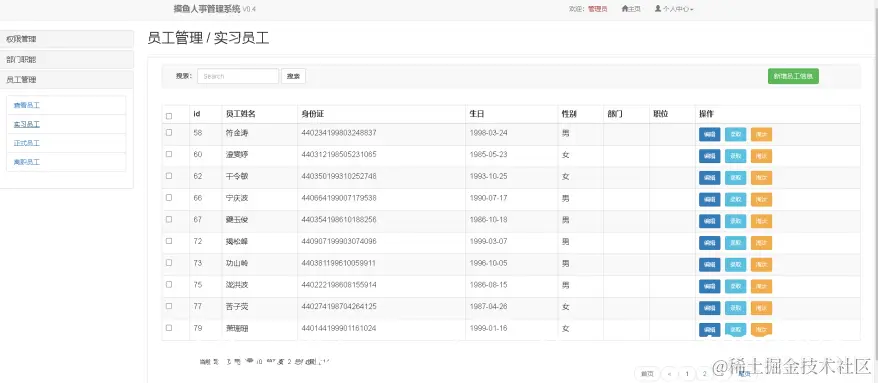Click the light-blue 录取 button for id 66
The width and height of the screenshot is (878, 383).
click(735, 199)
